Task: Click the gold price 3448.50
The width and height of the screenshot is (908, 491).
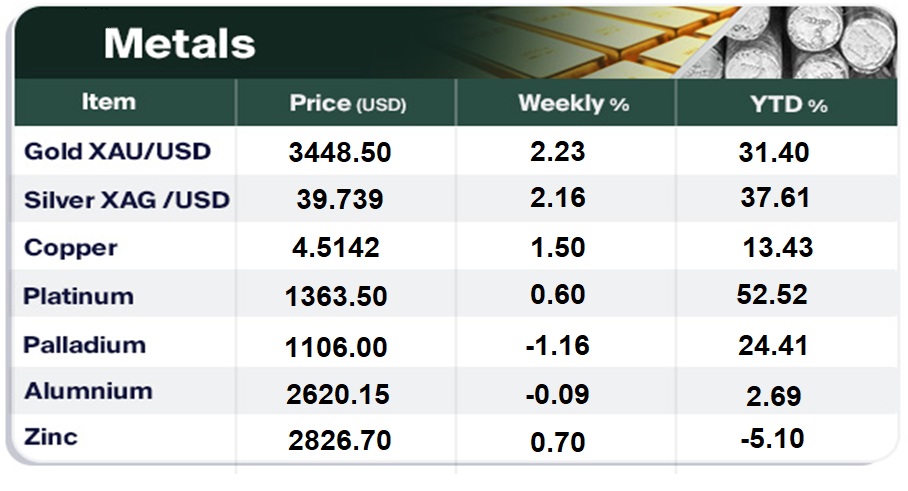Action: [x=339, y=153]
